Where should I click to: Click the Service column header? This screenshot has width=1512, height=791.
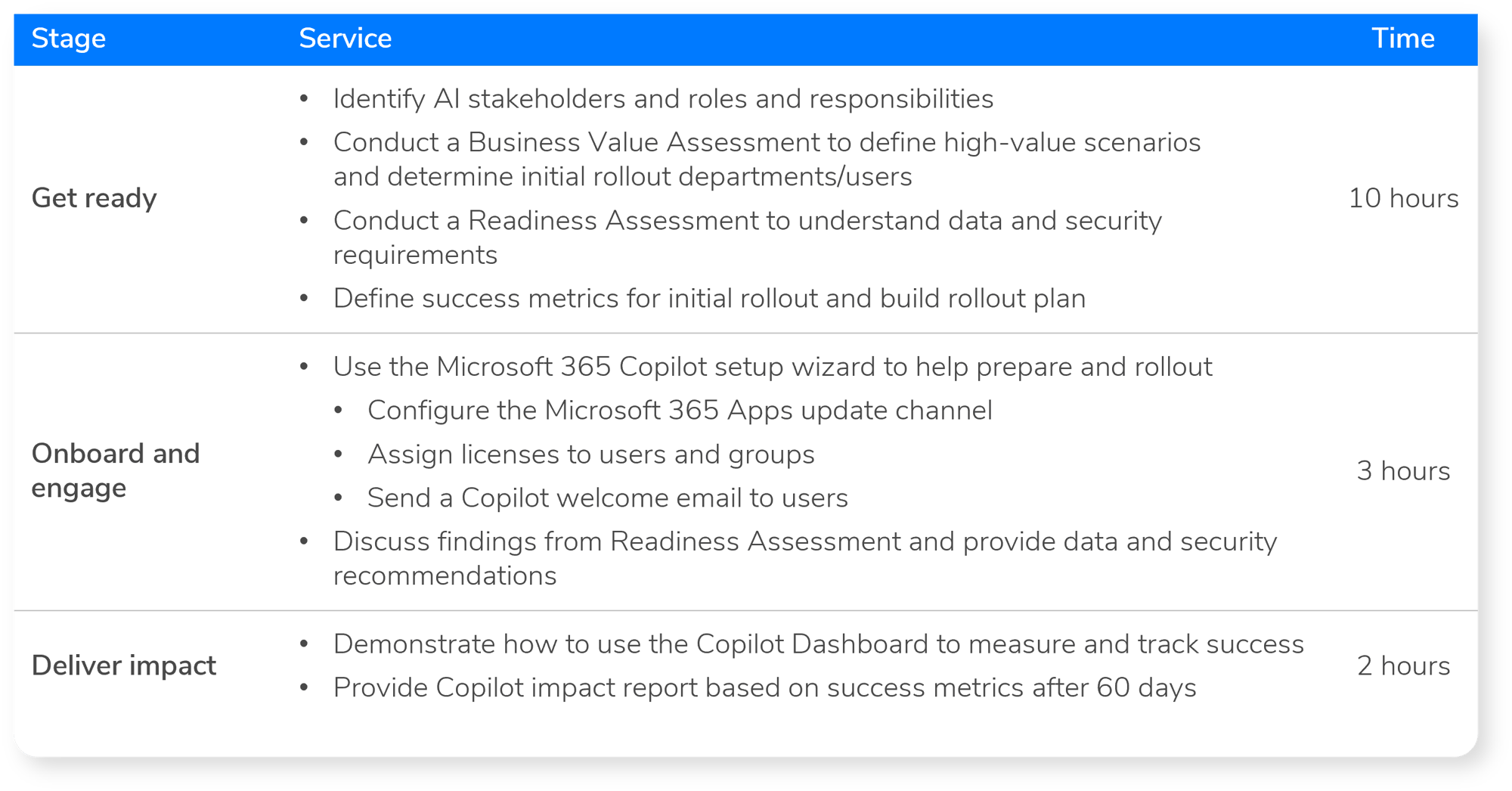point(345,39)
